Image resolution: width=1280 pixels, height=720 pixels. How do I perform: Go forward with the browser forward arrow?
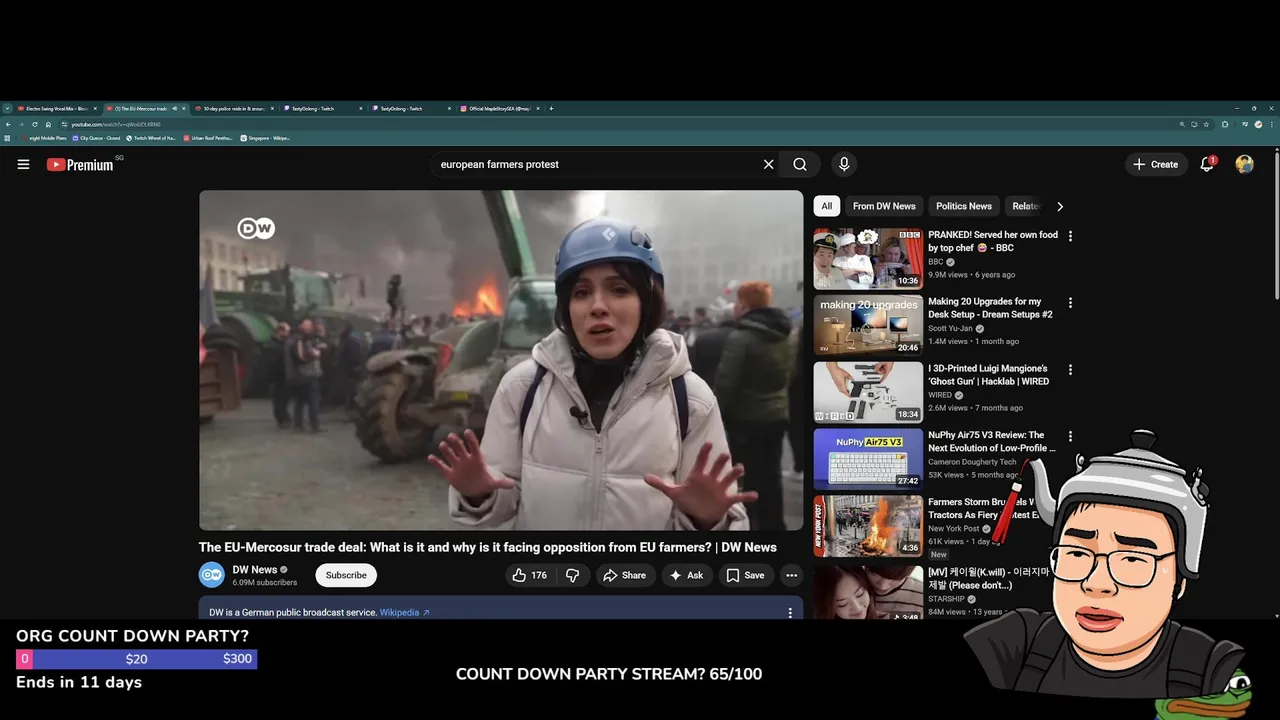[x=21, y=124]
